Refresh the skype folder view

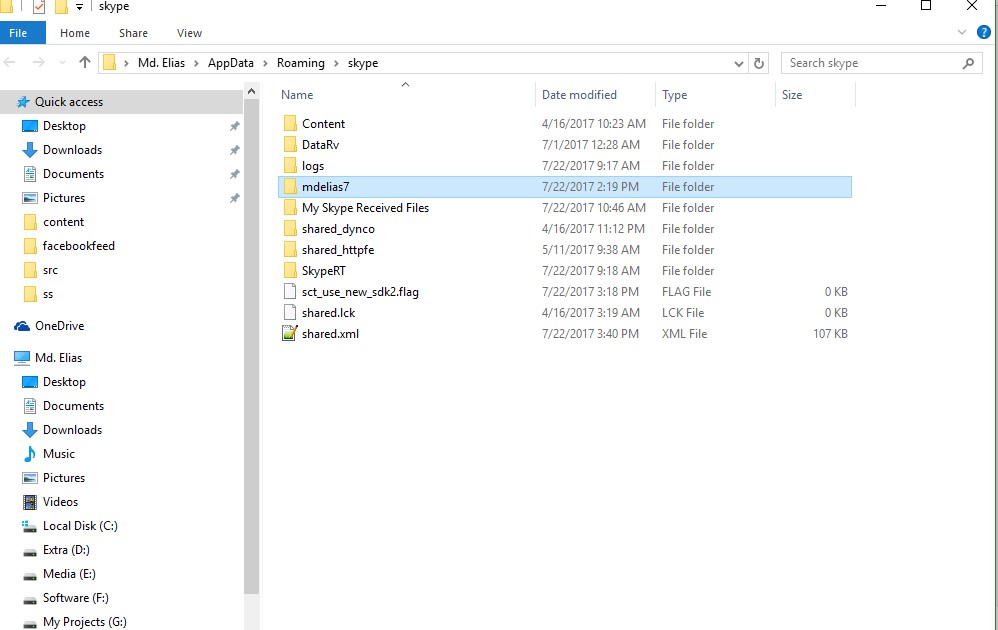[x=759, y=63]
